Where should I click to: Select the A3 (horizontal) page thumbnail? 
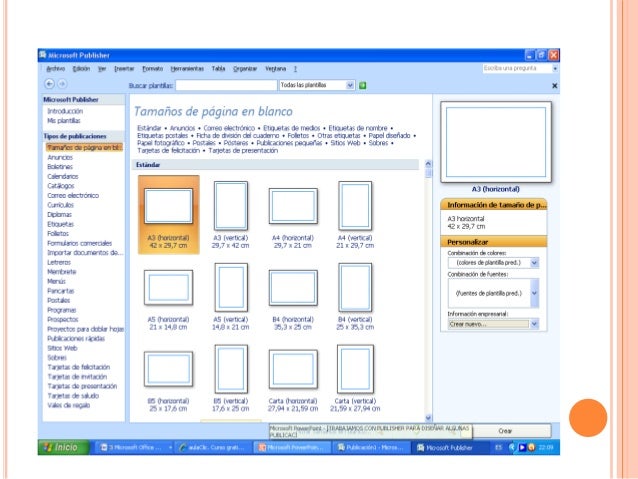168,206
